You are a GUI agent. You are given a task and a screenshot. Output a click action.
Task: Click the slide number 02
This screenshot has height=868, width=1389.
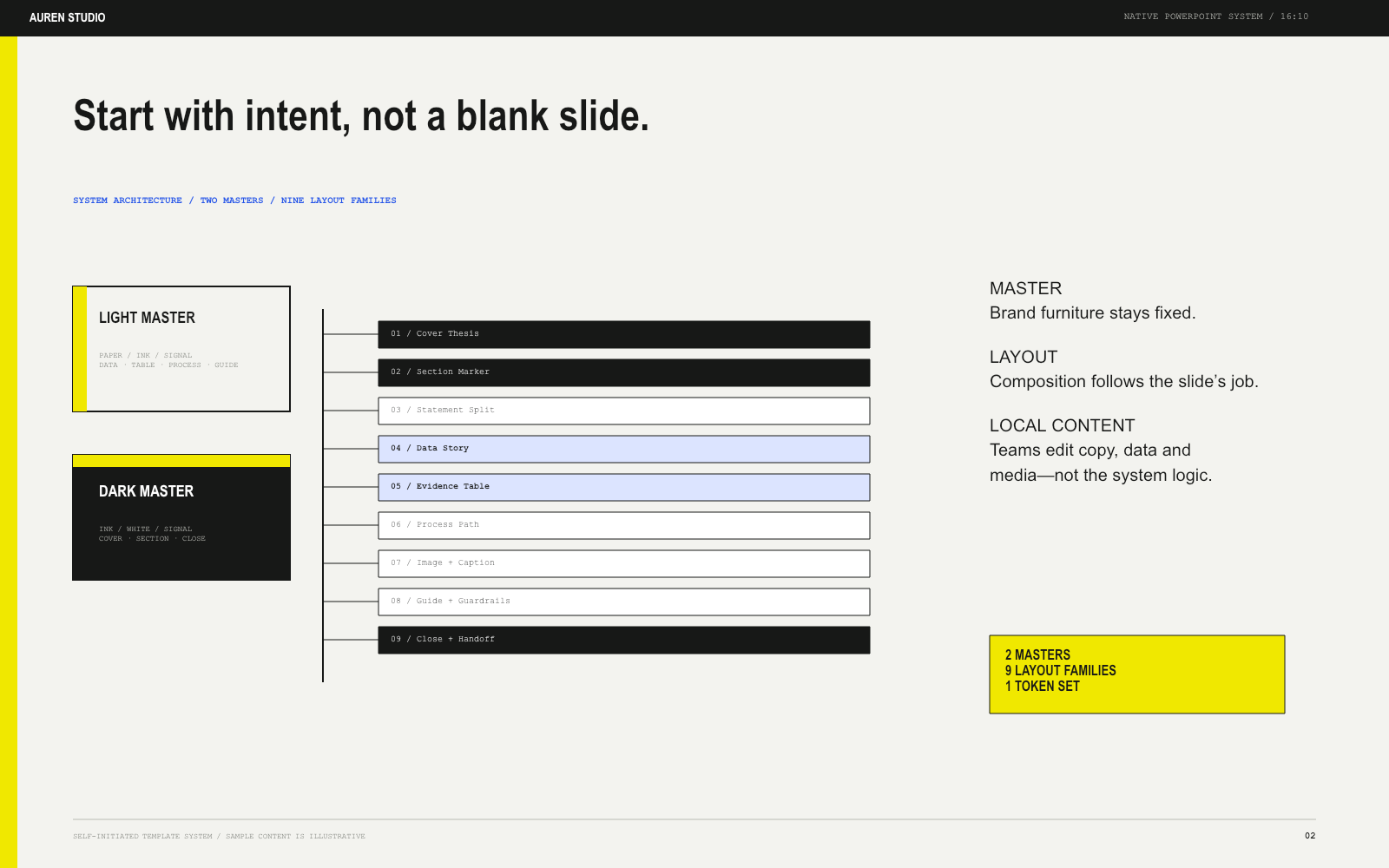(x=1310, y=836)
